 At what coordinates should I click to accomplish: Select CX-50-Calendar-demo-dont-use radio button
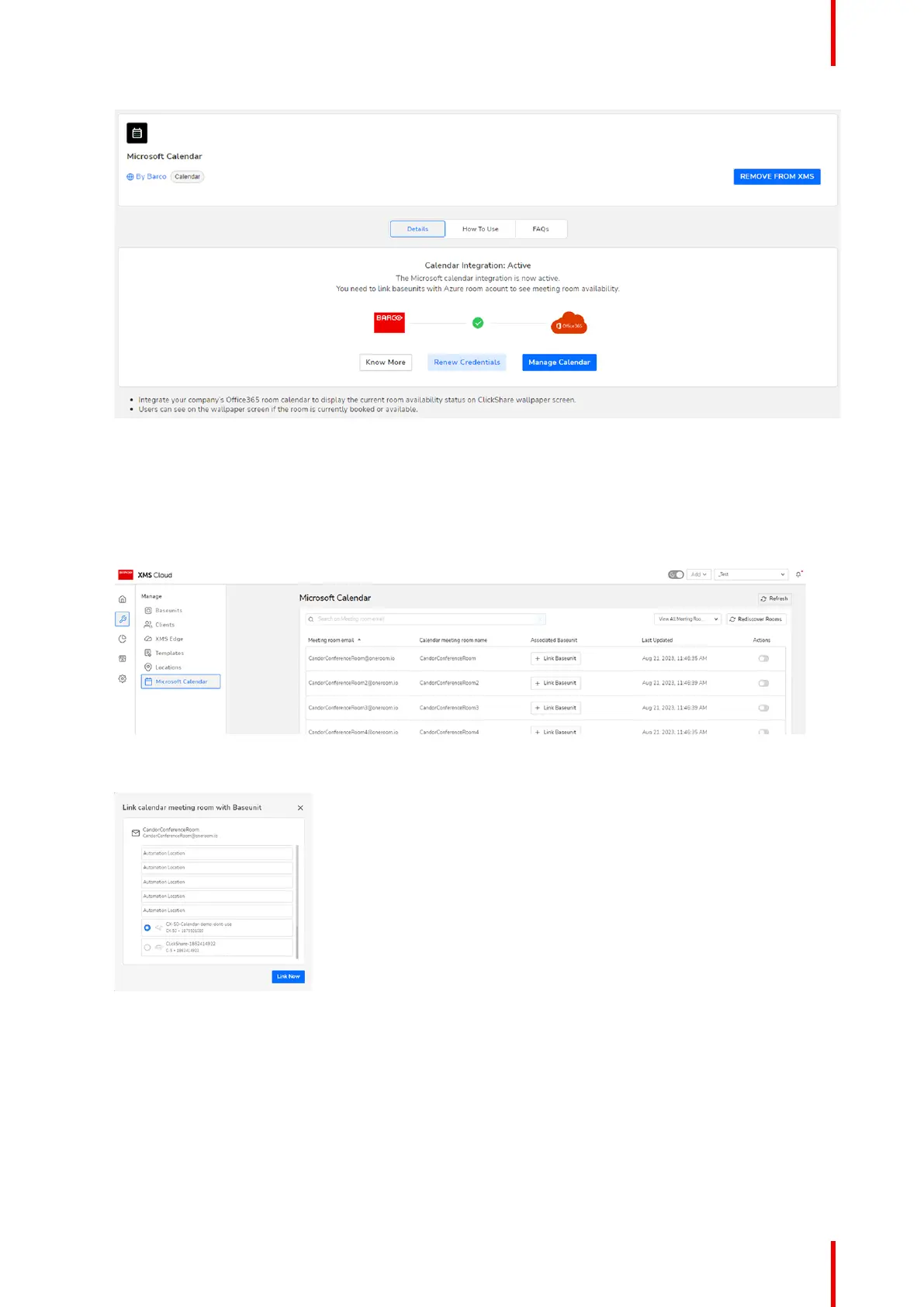147,927
